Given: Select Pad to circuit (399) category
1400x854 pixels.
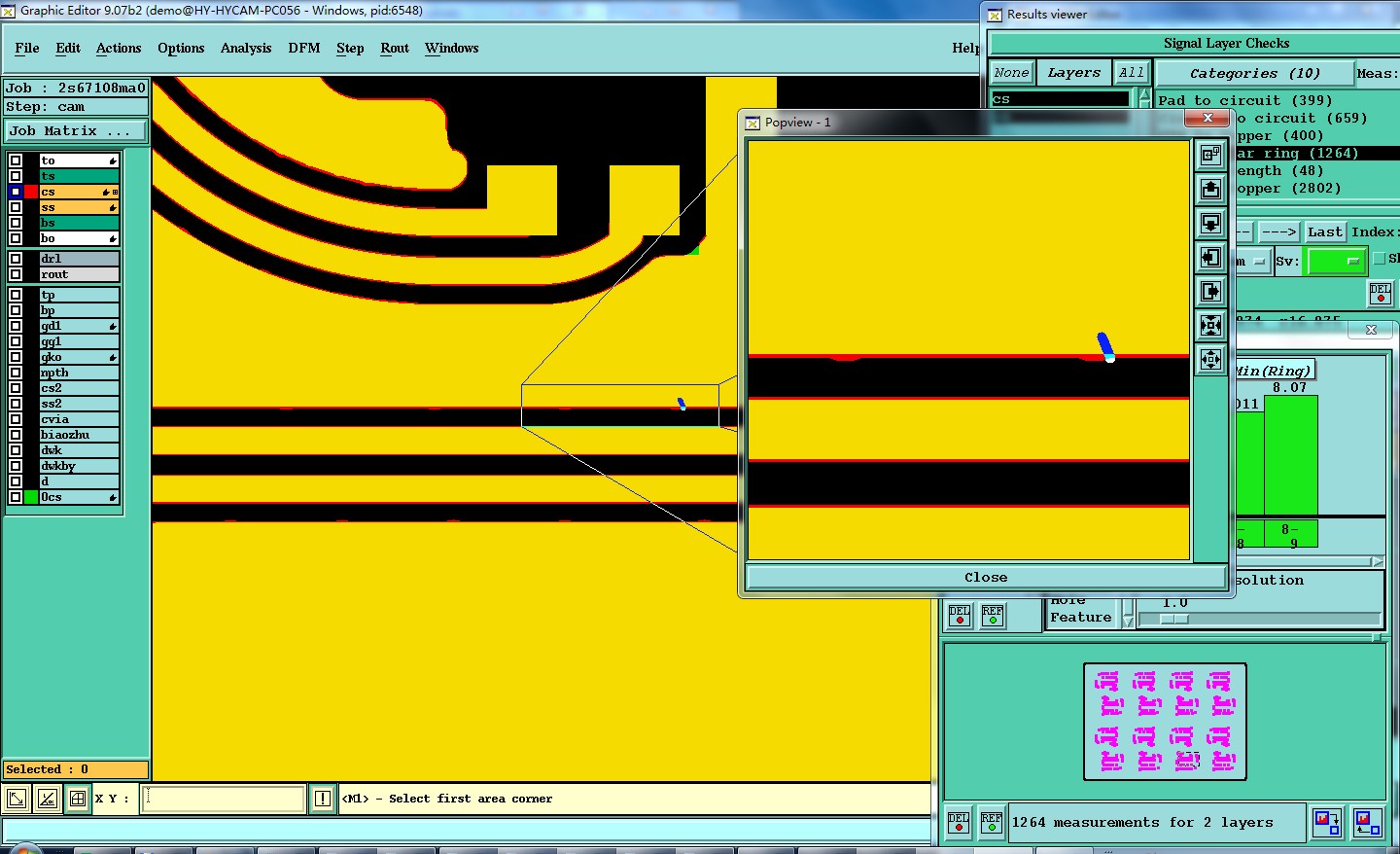Looking at the screenshot, I should [1244, 100].
